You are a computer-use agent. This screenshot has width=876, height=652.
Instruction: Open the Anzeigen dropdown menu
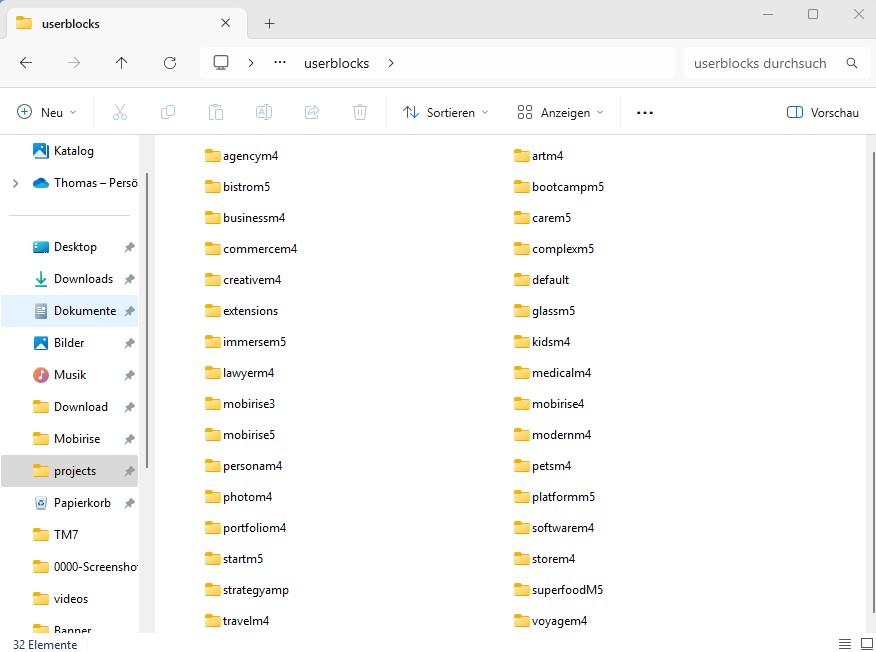(x=560, y=113)
